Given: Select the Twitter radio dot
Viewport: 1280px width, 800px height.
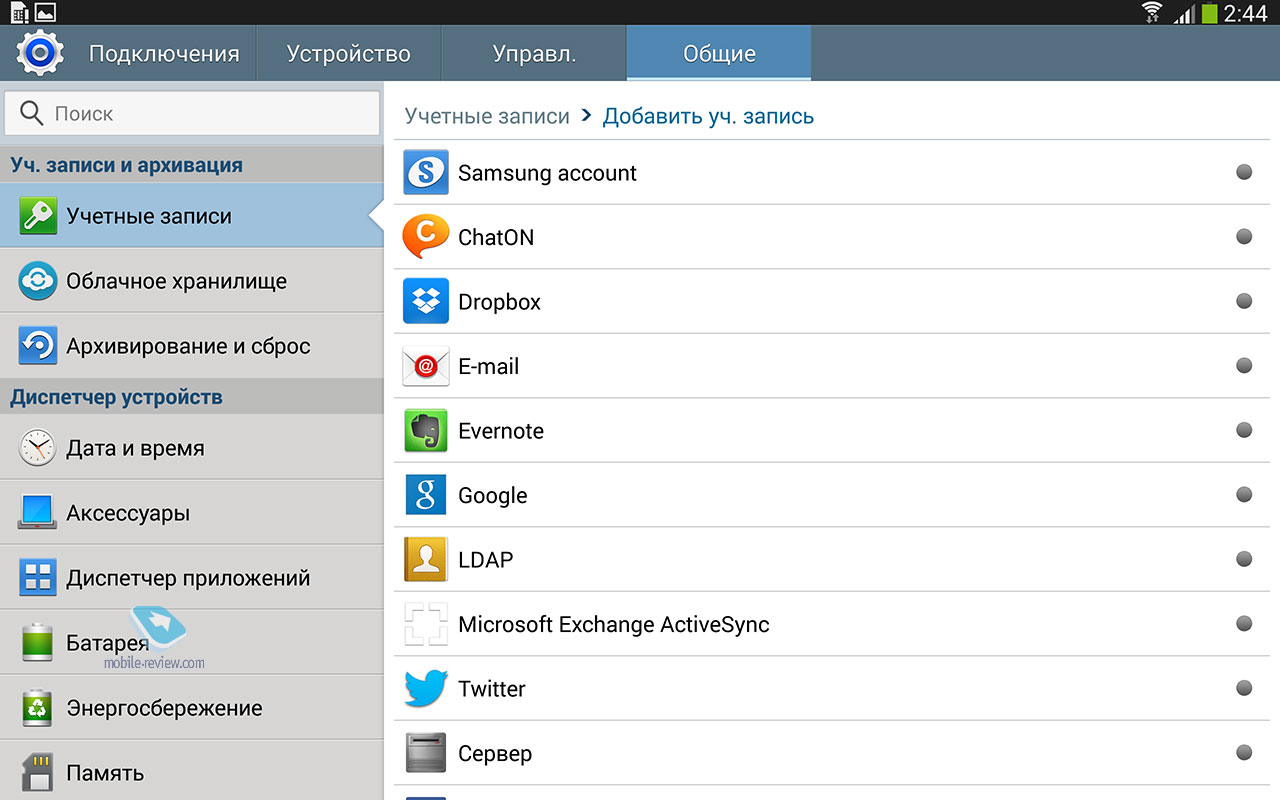Looking at the screenshot, I should 1244,688.
